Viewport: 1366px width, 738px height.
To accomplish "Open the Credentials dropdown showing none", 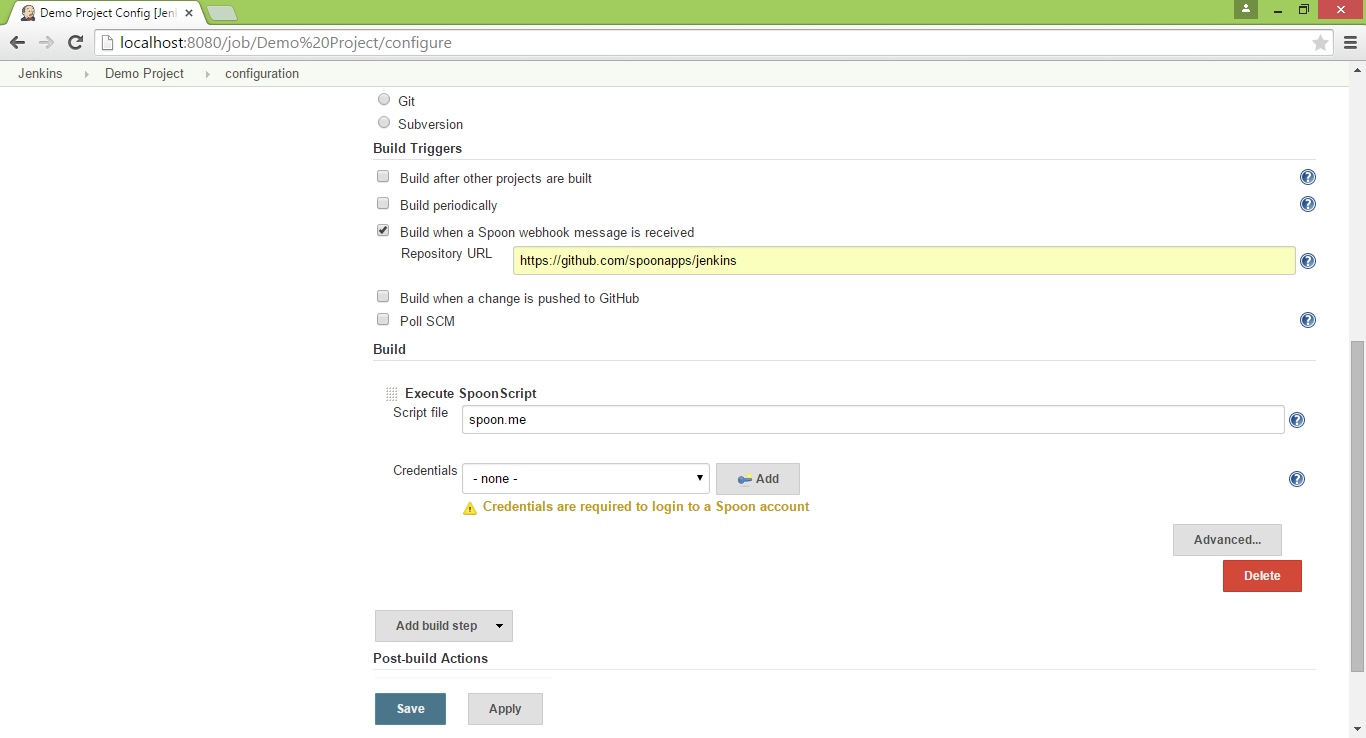I will point(586,479).
